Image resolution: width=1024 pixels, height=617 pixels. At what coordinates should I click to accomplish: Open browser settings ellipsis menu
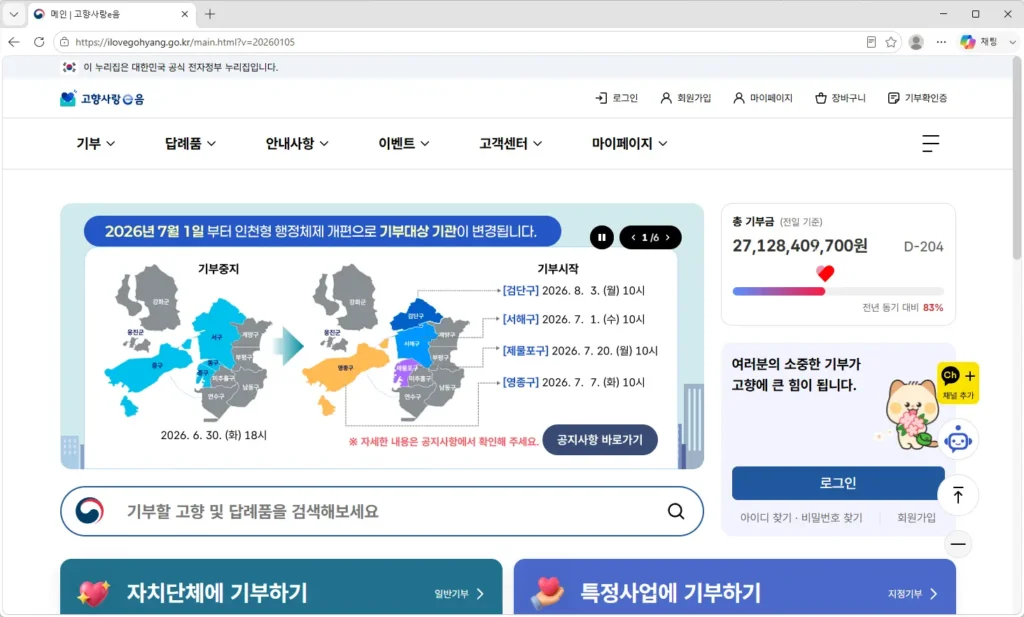coord(941,42)
